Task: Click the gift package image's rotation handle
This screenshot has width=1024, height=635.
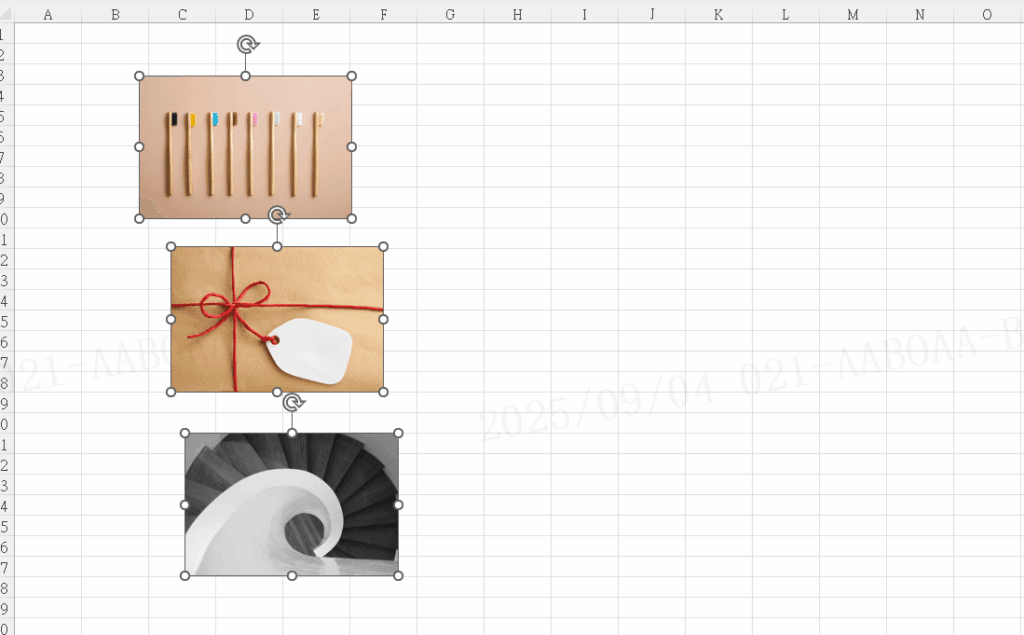Action: click(278, 215)
